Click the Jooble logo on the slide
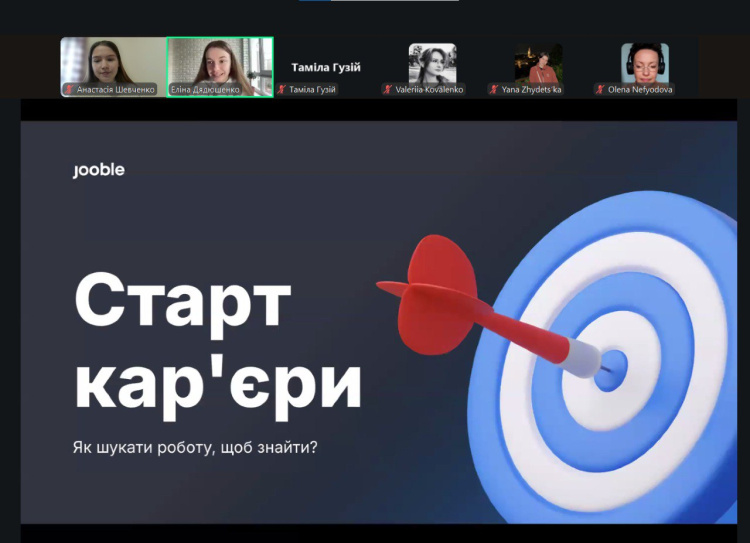Viewport: 750px width, 543px height. tap(99, 170)
